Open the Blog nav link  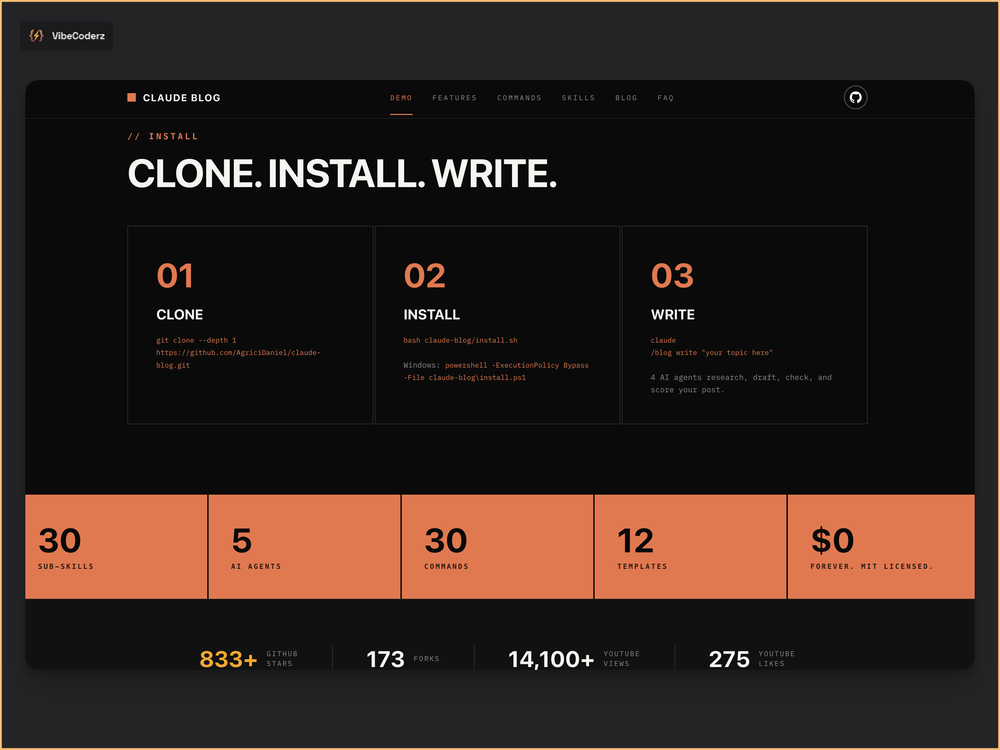[x=626, y=98]
